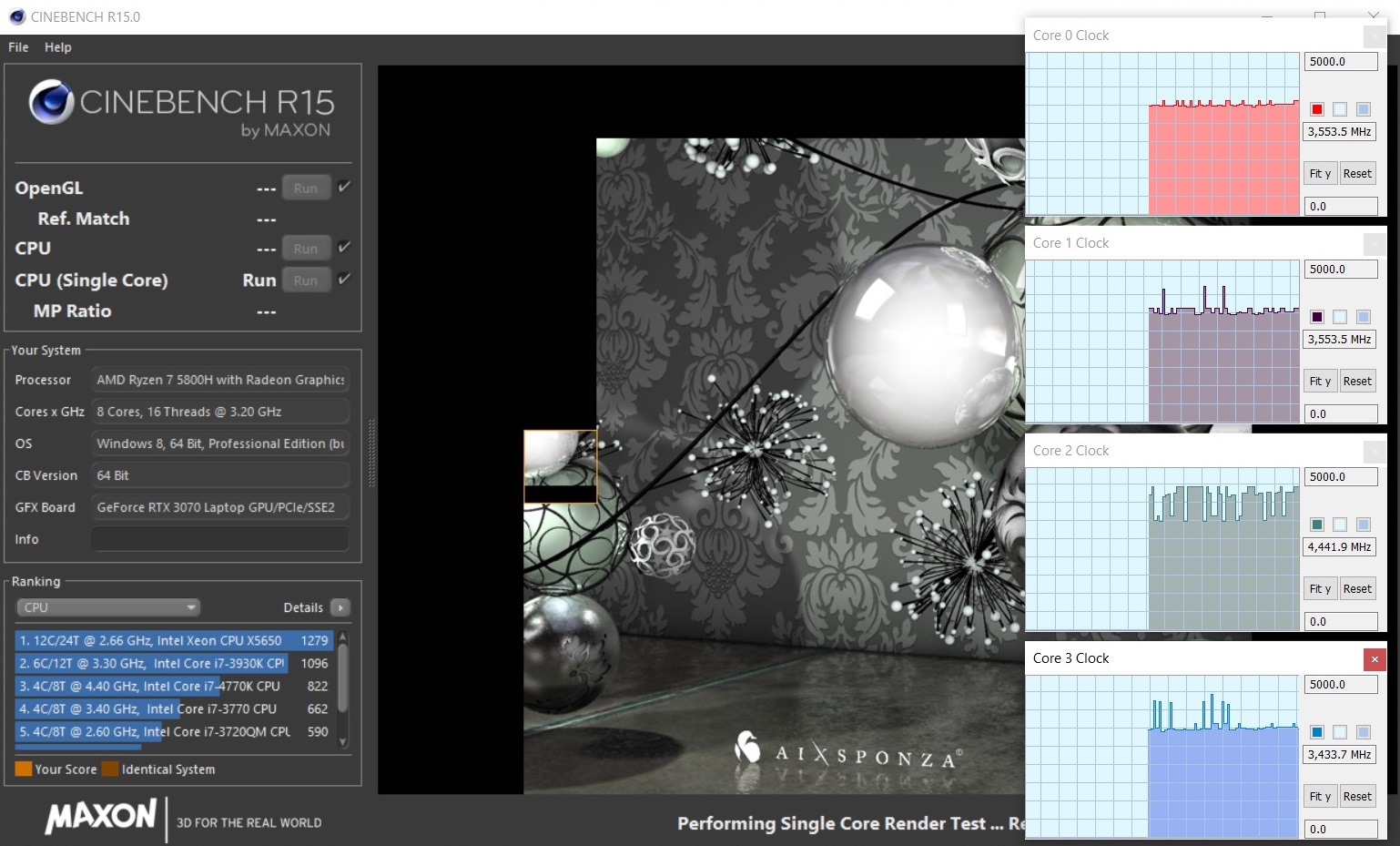Viewport: 1400px width, 846px height.
Task: Click the GFX Board field
Action: 220,507
